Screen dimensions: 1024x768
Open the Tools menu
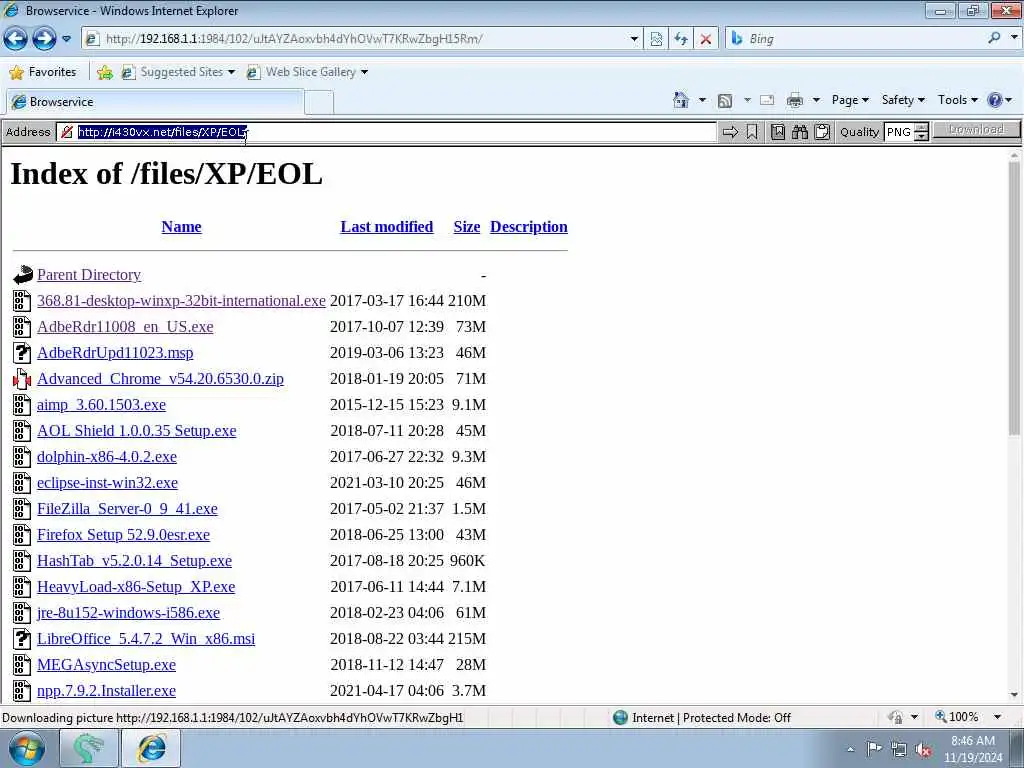pyautogui.click(x=957, y=100)
